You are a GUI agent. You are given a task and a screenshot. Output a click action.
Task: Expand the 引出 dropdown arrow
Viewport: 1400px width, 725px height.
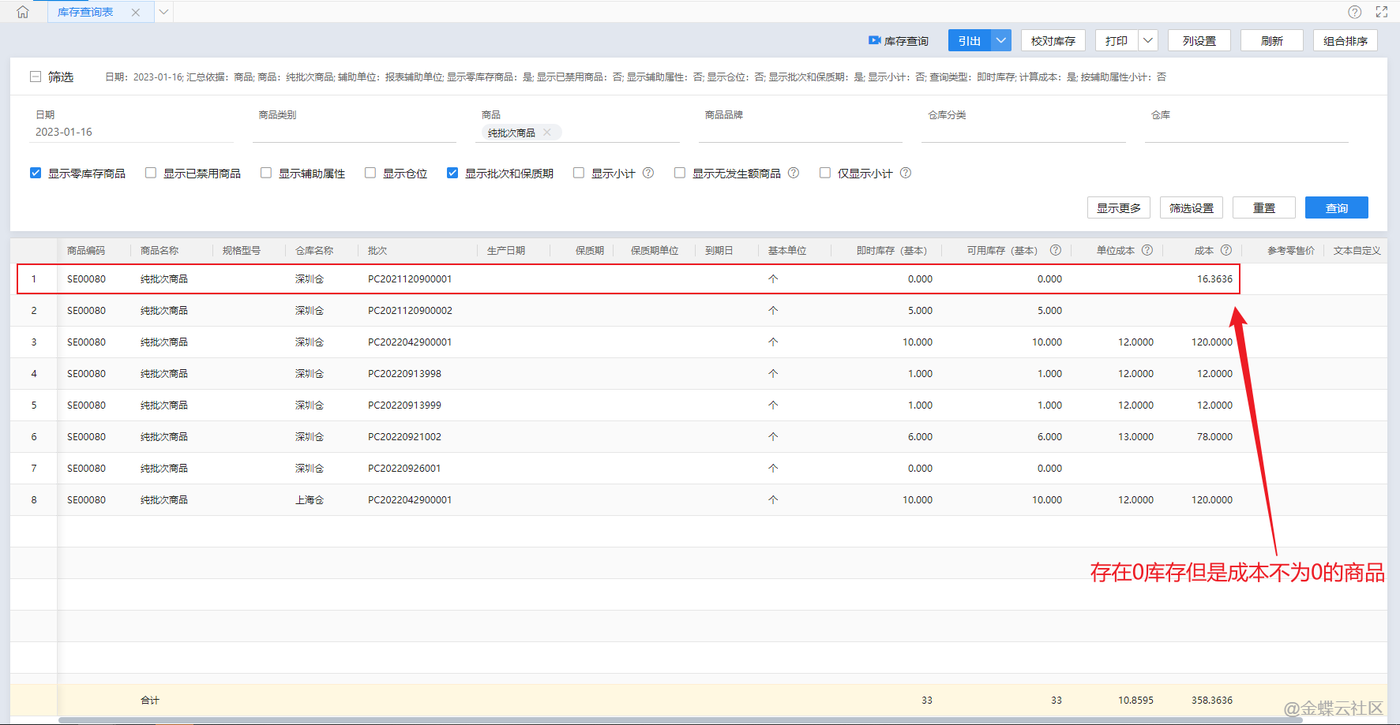tap(1001, 41)
